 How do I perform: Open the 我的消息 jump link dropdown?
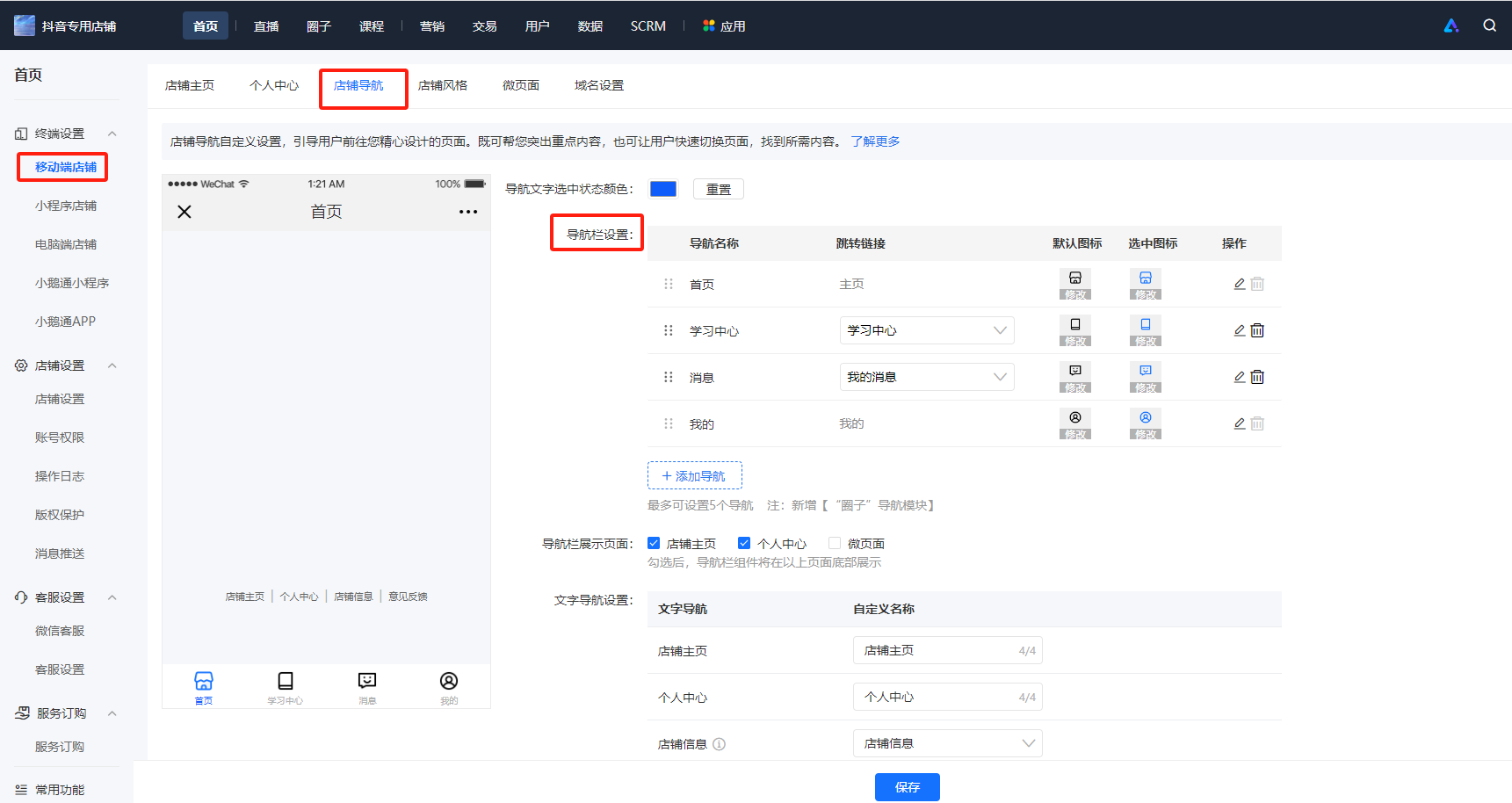click(927, 377)
